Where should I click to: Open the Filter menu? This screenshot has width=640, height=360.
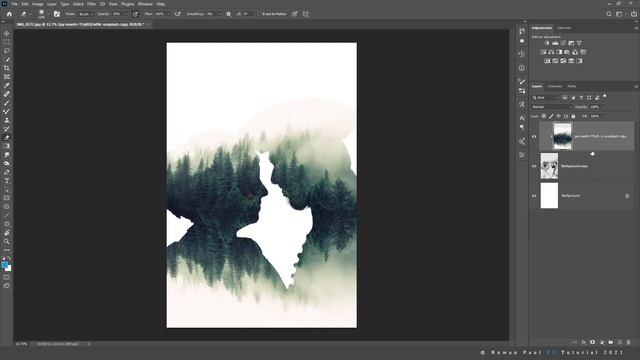pyautogui.click(x=91, y=4)
